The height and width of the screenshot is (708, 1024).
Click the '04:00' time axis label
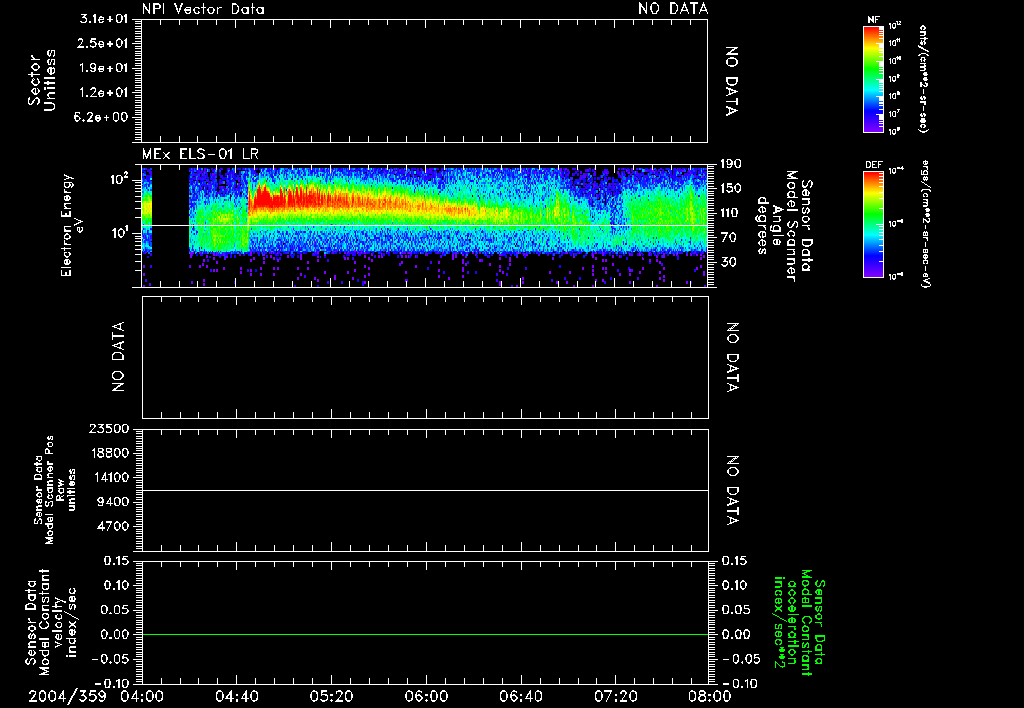142,696
